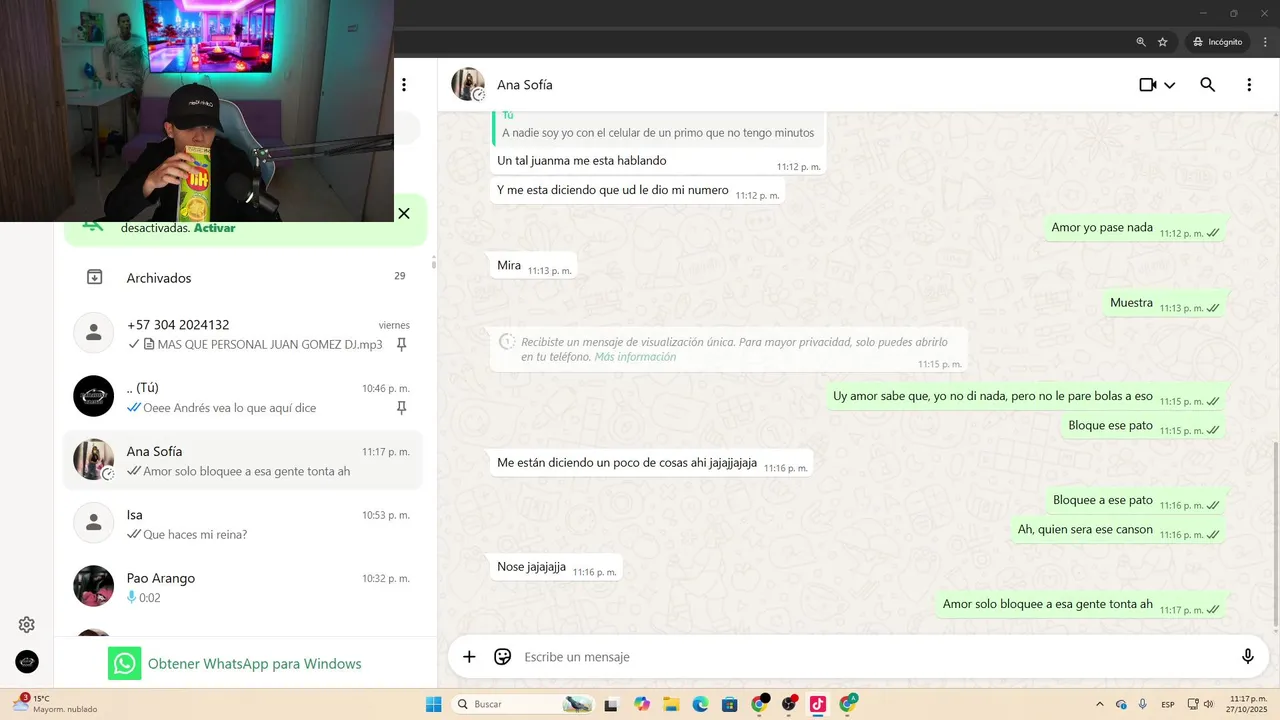Open the weather widget 15°C
The image size is (1280, 720).
[x=54, y=704]
